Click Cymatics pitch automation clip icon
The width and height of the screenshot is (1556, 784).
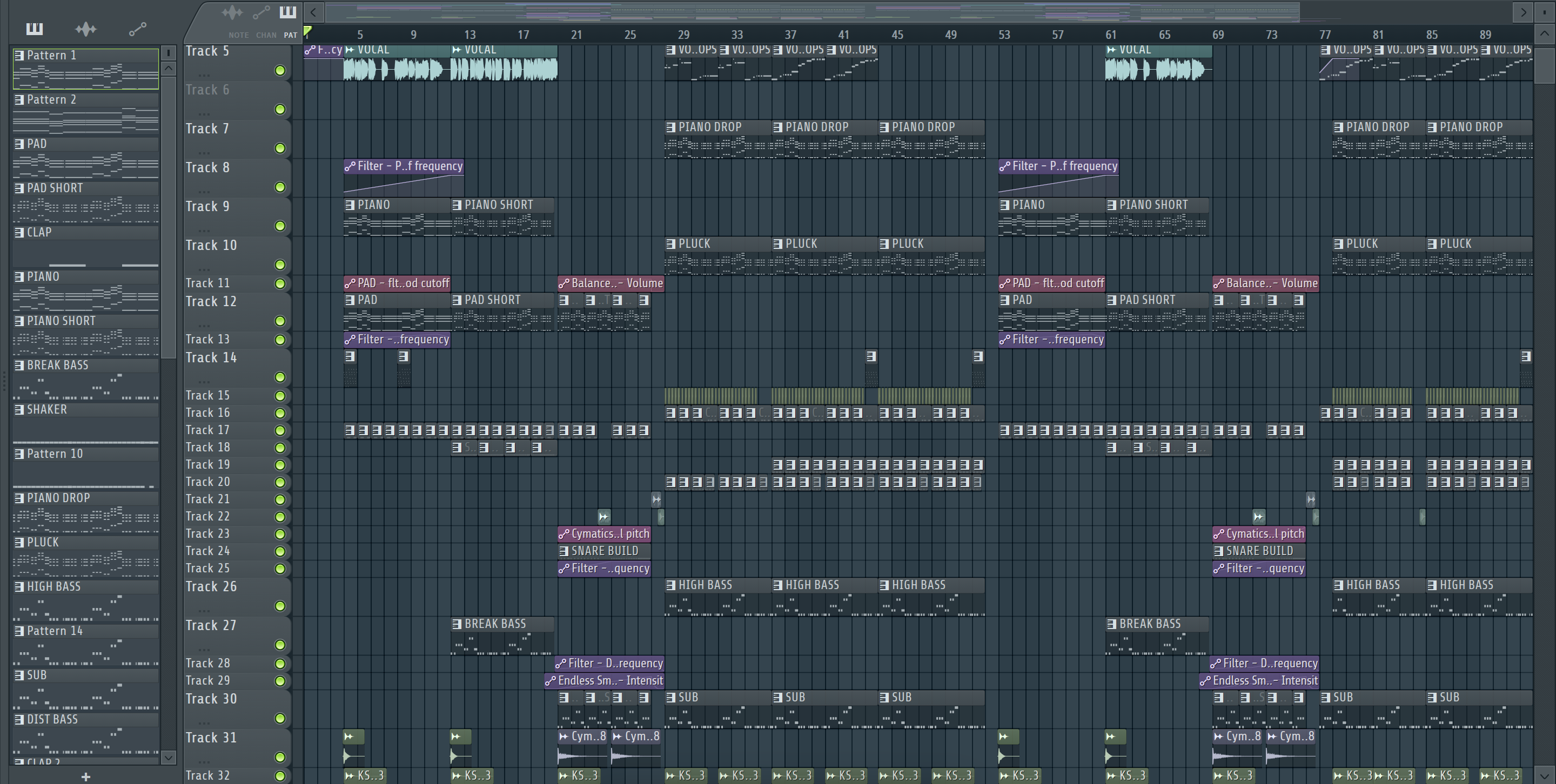coord(564,534)
